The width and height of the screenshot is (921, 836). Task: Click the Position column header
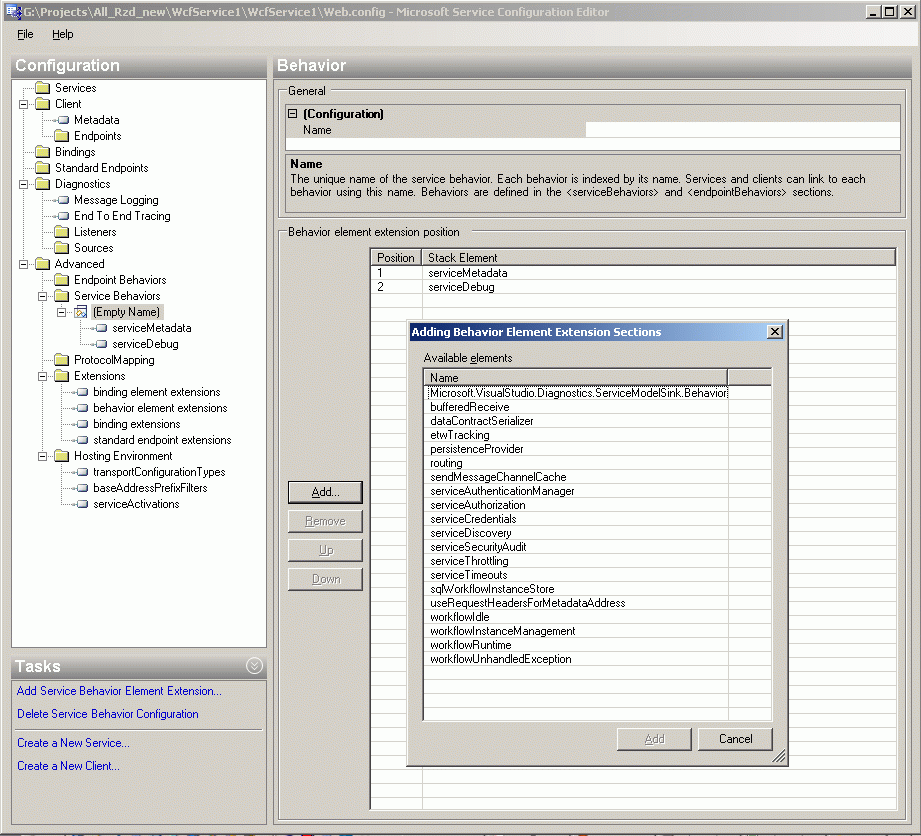pos(396,257)
